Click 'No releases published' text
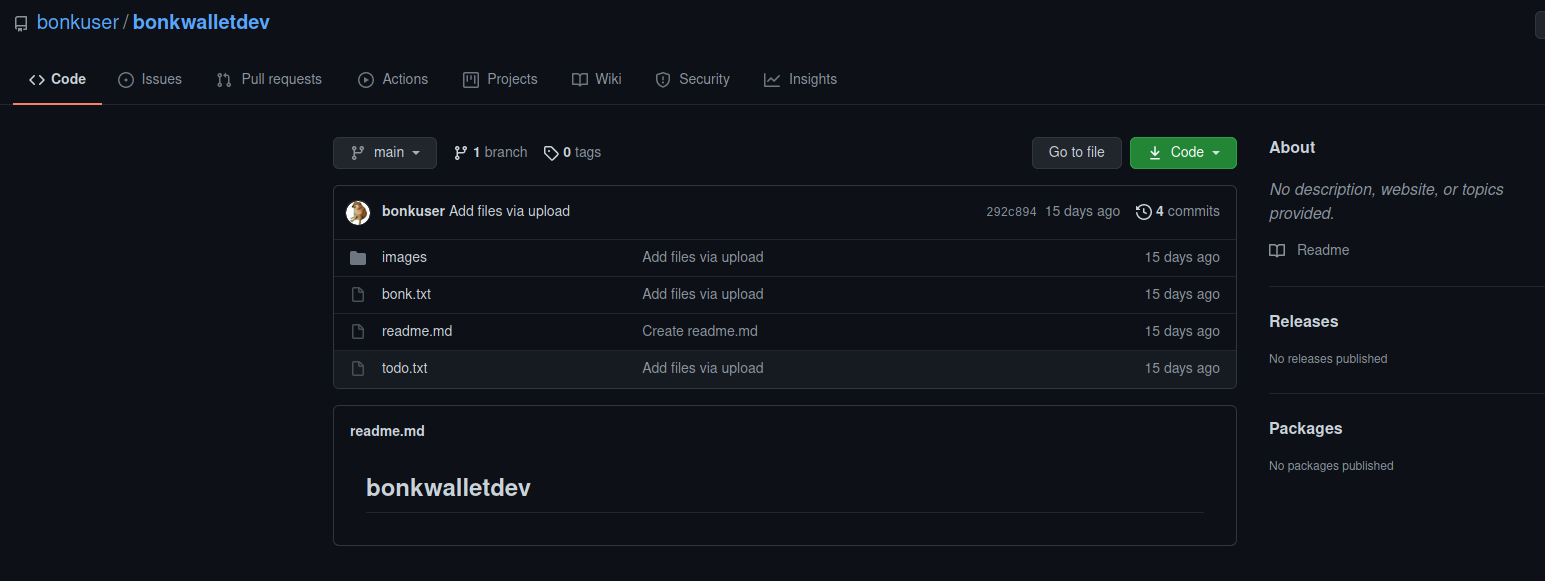 pyautogui.click(x=1328, y=358)
